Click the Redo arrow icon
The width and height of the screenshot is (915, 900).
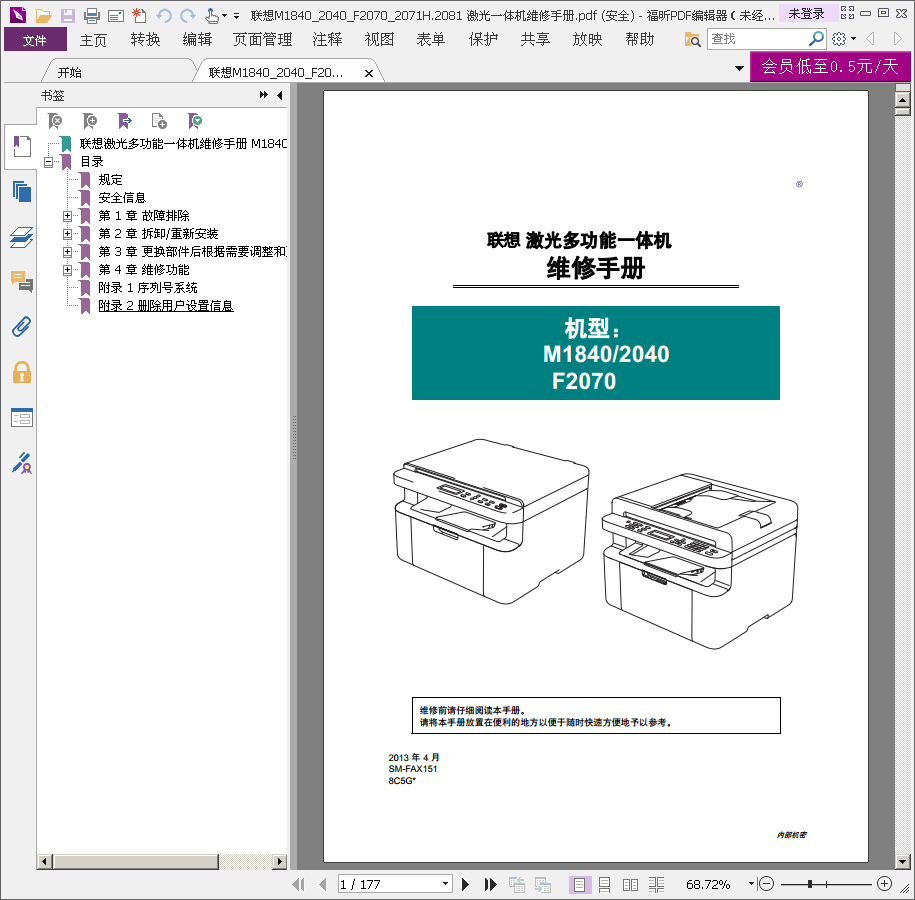point(187,16)
